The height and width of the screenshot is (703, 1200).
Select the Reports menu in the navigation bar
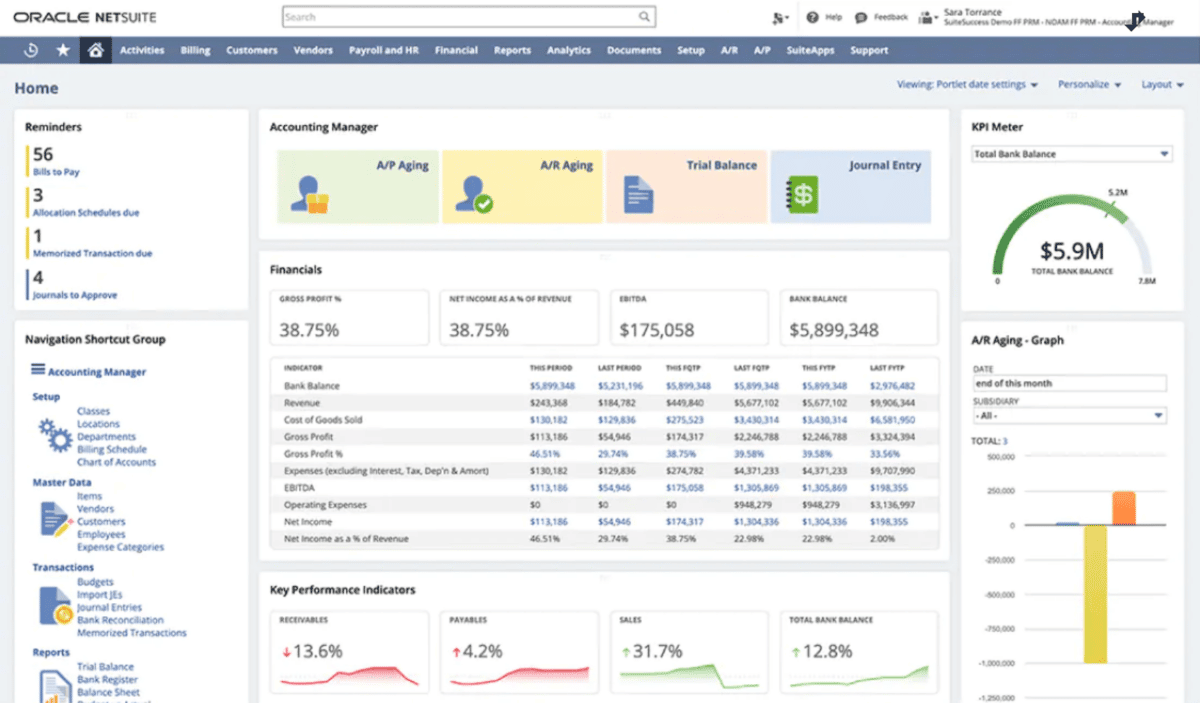[x=512, y=49]
